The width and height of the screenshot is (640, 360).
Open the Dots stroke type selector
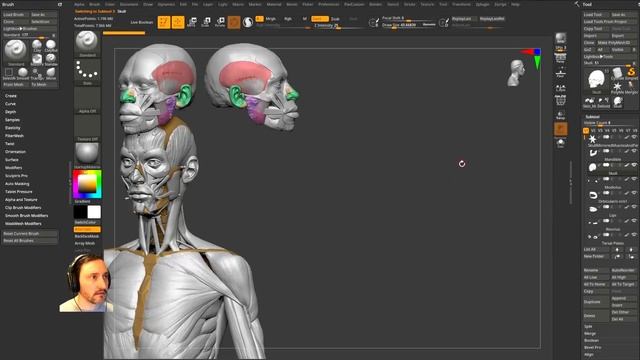tap(87, 73)
